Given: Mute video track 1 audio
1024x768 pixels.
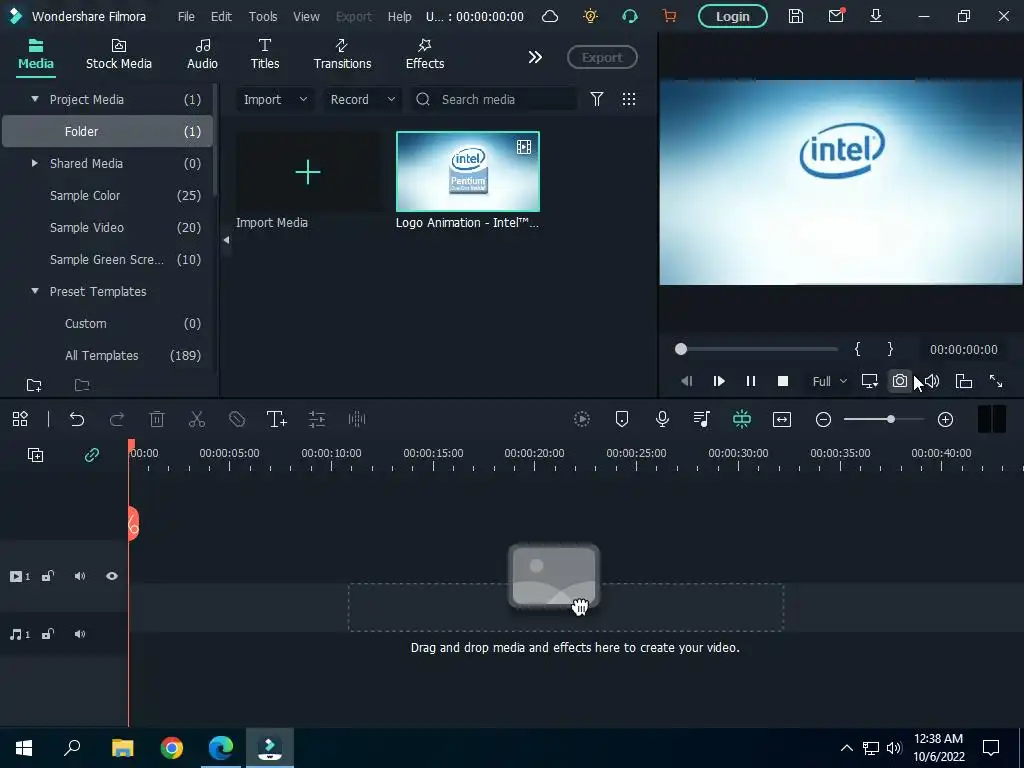Looking at the screenshot, I should [80, 576].
